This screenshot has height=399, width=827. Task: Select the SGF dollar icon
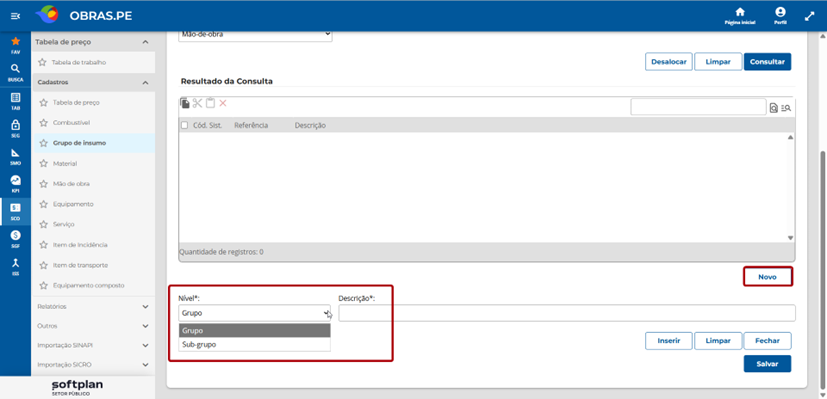pyautogui.click(x=15, y=235)
